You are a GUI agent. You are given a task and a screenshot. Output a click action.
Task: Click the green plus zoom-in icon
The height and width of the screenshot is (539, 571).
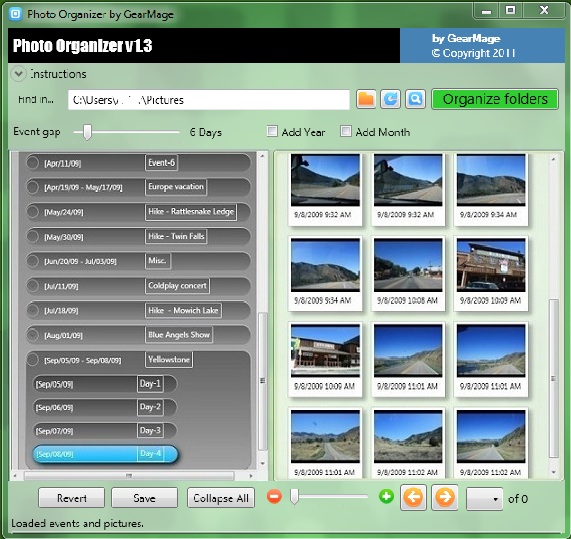pyautogui.click(x=386, y=496)
